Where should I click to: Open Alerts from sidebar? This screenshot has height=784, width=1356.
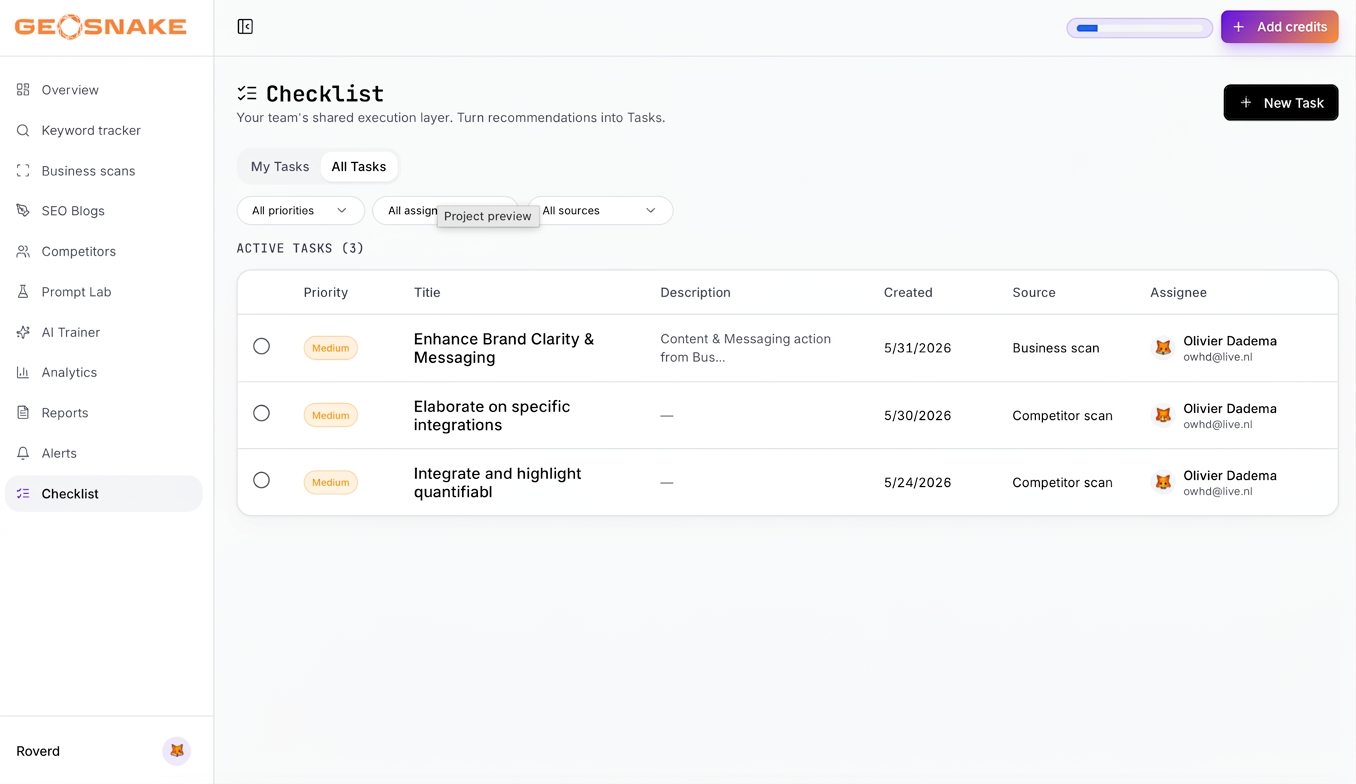point(104,453)
